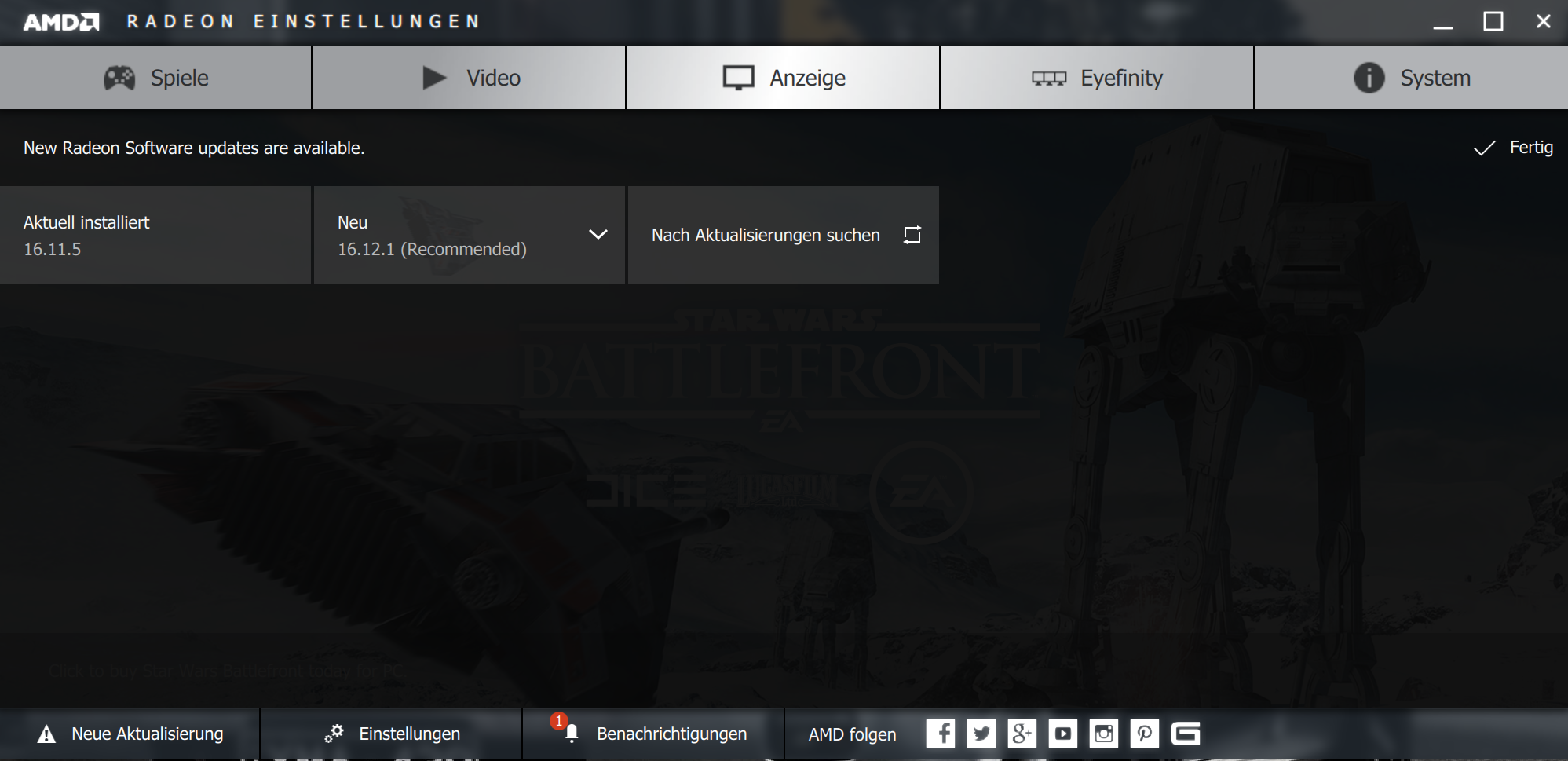1568x761 pixels.
Task: Open Einstellungen preferences
Action: pyautogui.click(x=391, y=734)
